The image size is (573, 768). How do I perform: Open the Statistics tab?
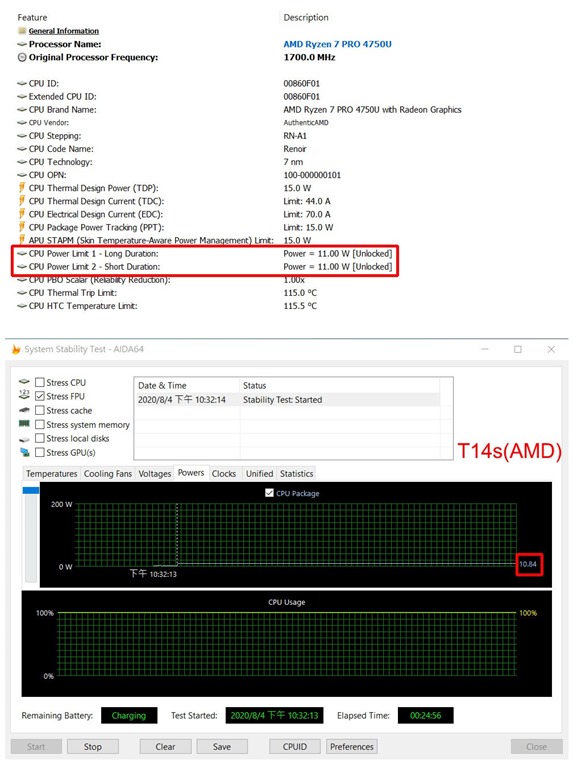(296, 474)
